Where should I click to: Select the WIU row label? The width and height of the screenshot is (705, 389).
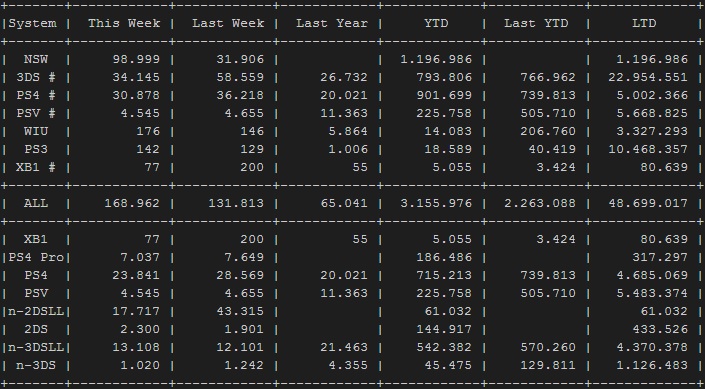(36, 131)
